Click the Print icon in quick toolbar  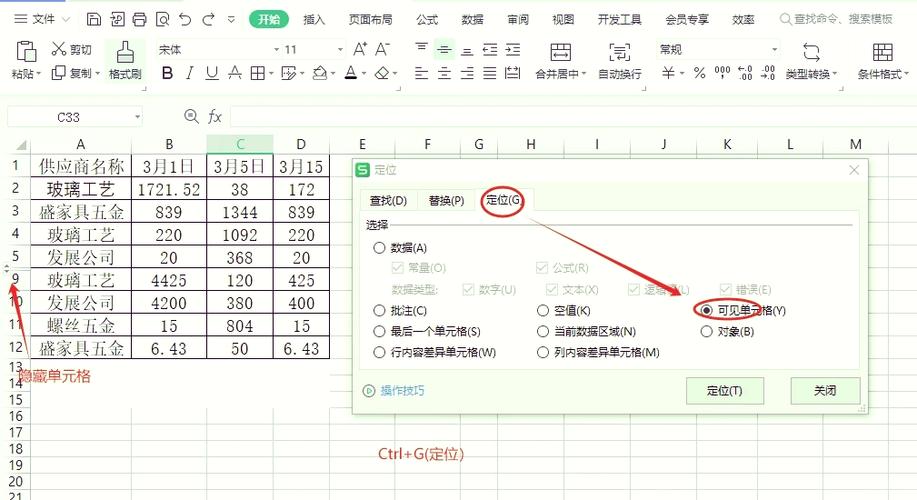[x=139, y=19]
